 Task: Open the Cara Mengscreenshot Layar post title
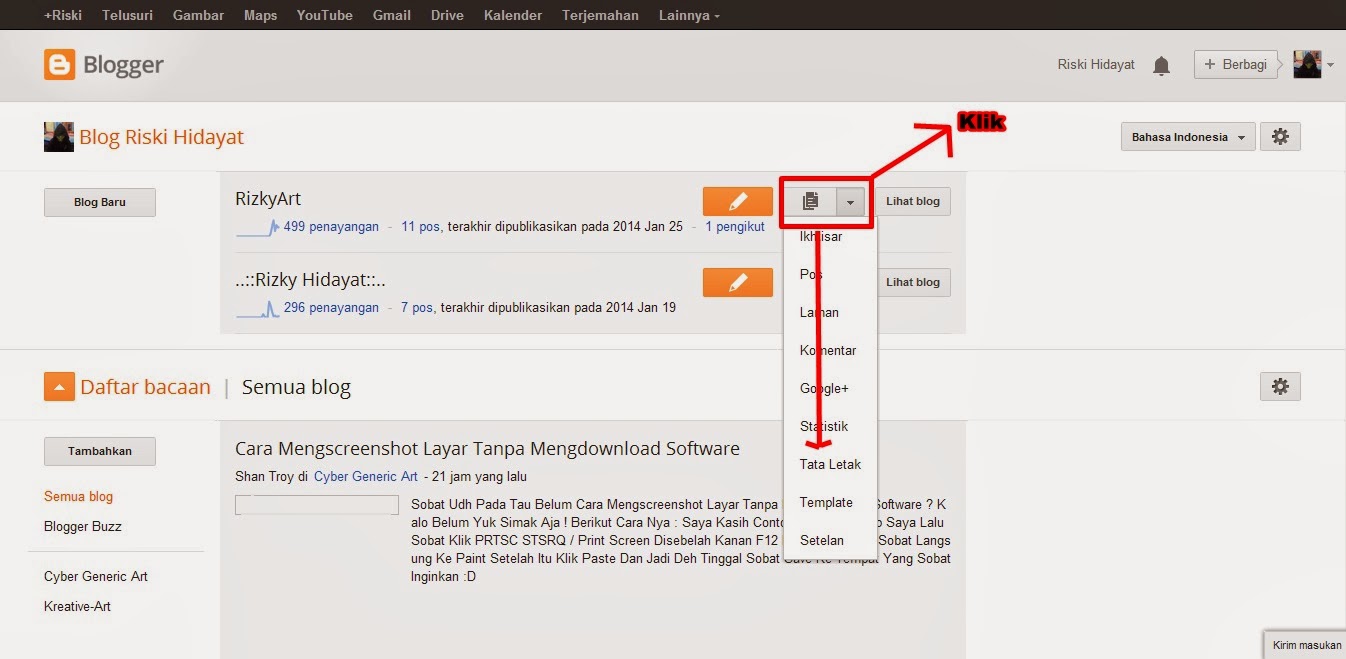tap(487, 449)
